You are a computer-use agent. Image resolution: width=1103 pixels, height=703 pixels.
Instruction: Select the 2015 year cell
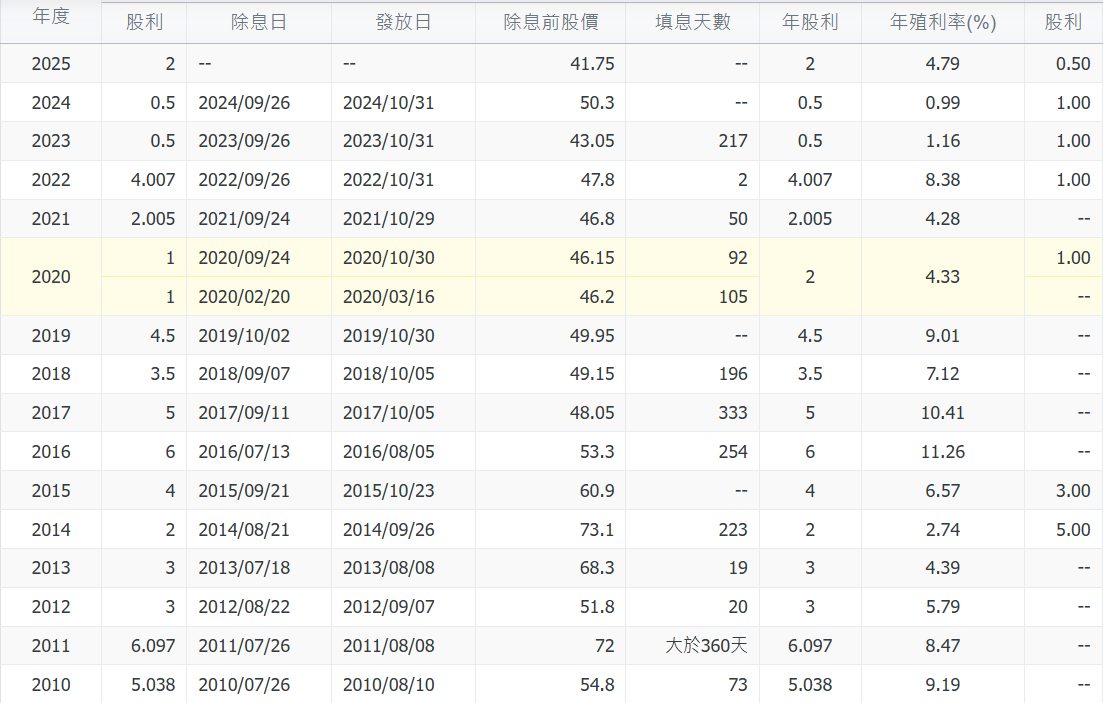pos(51,491)
